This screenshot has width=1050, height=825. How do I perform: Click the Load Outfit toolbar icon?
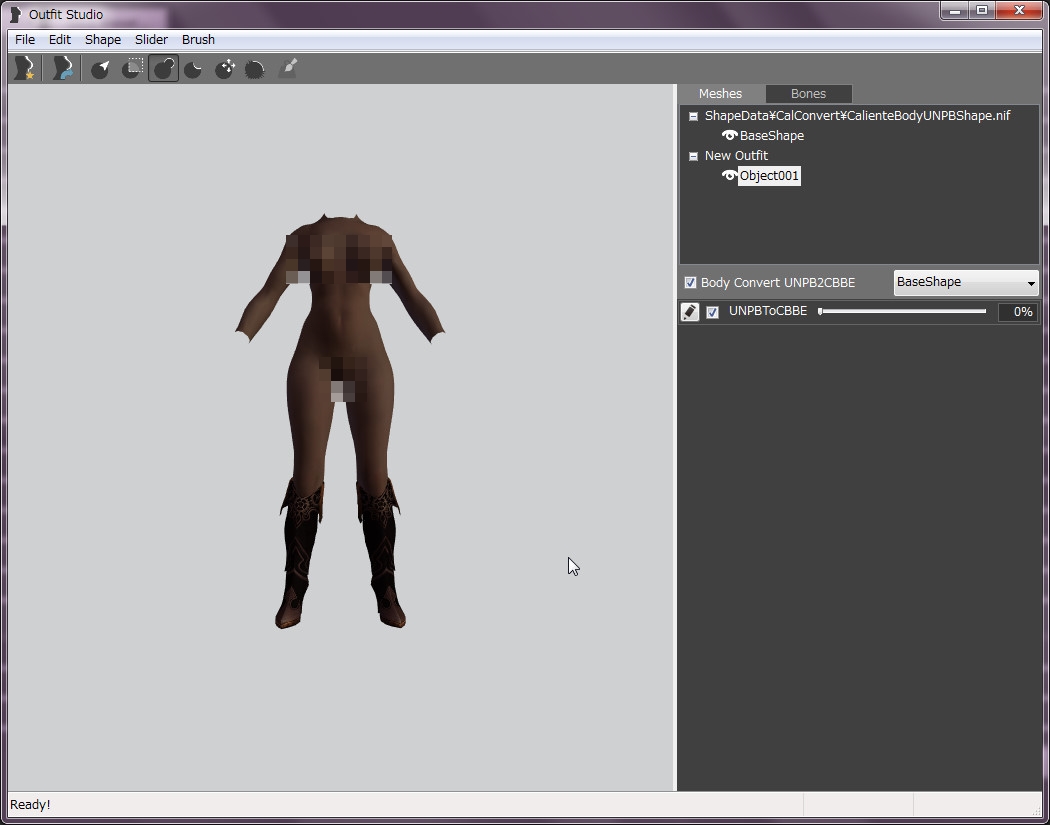(62, 68)
